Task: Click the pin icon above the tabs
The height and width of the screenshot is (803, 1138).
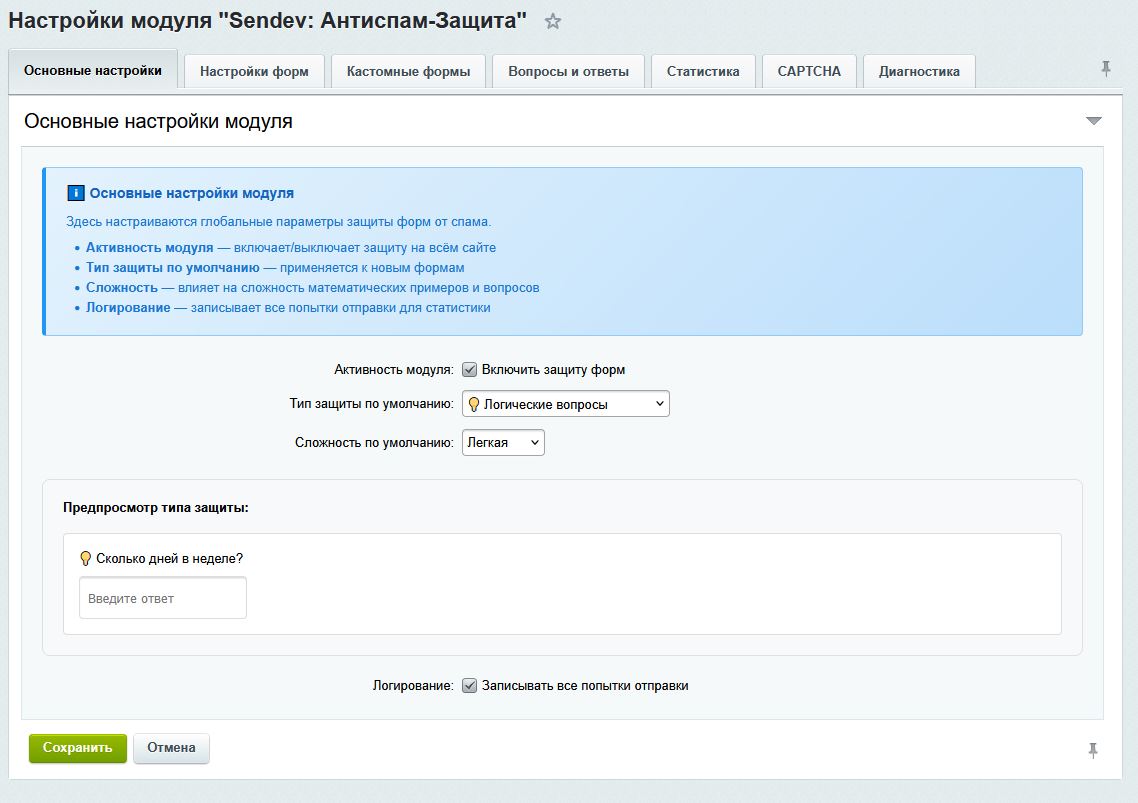Action: 1105,68
